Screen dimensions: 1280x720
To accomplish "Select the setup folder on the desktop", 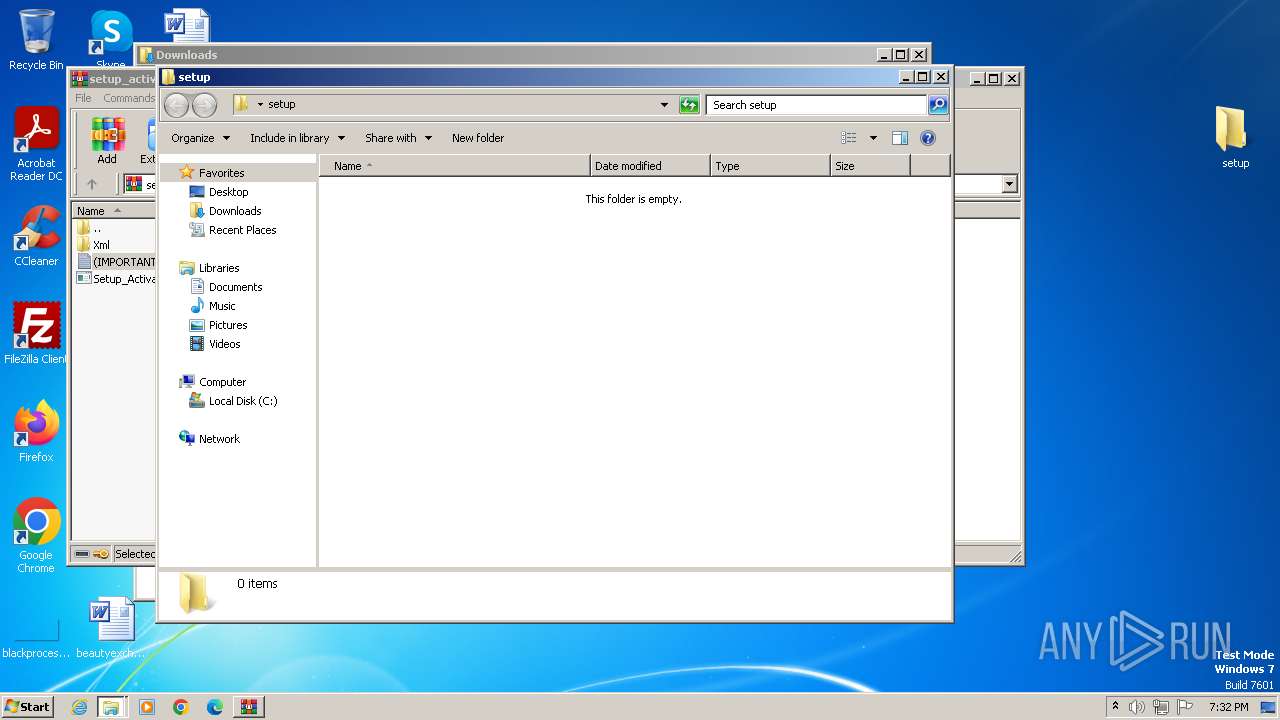I will tap(1235, 137).
